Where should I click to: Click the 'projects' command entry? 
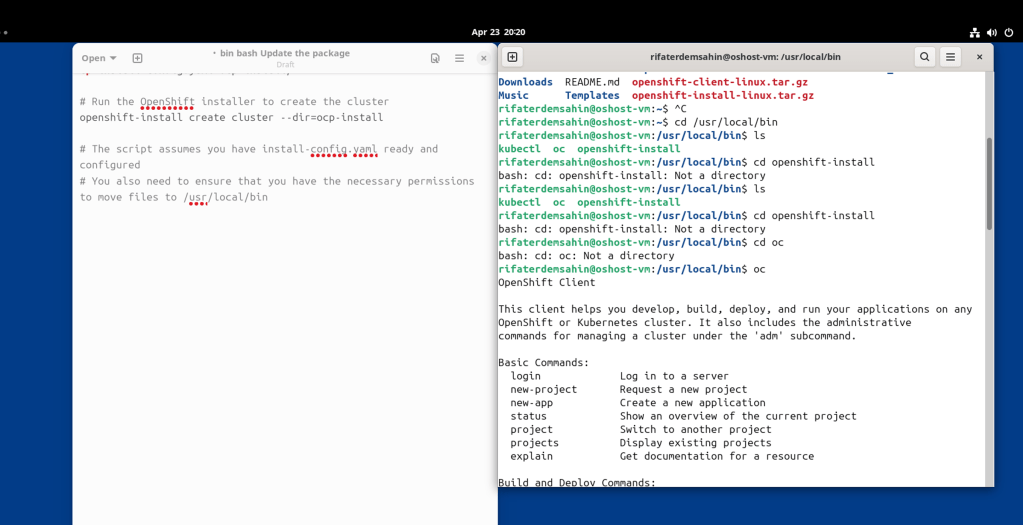[x=534, y=443]
